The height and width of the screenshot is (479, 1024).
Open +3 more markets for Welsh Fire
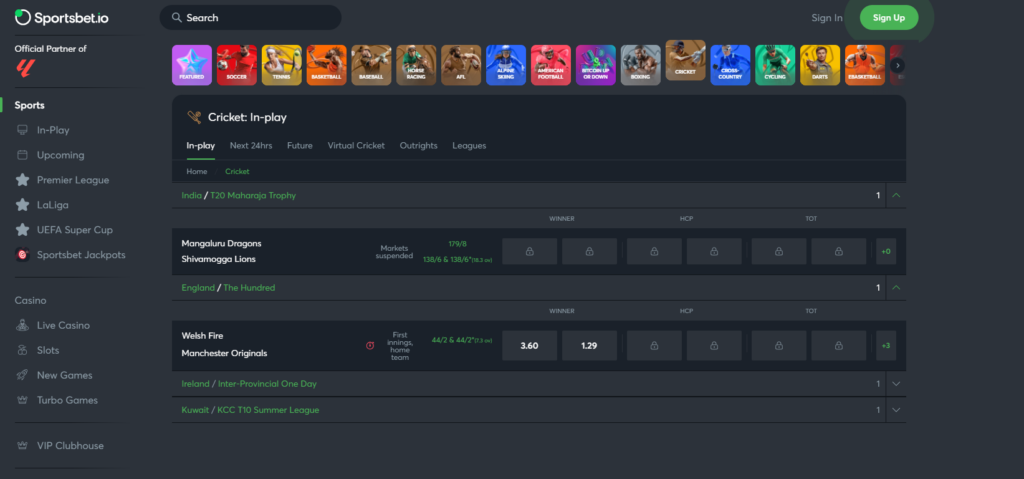coord(886,346)
